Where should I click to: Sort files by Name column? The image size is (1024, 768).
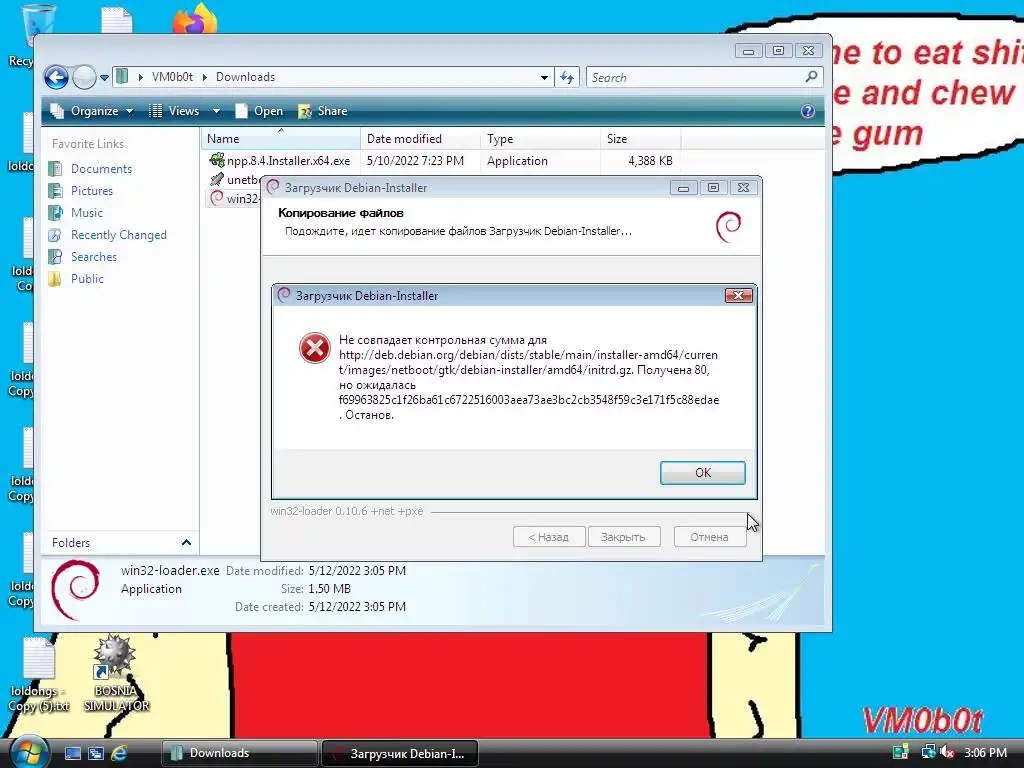[x=280, y=138]
